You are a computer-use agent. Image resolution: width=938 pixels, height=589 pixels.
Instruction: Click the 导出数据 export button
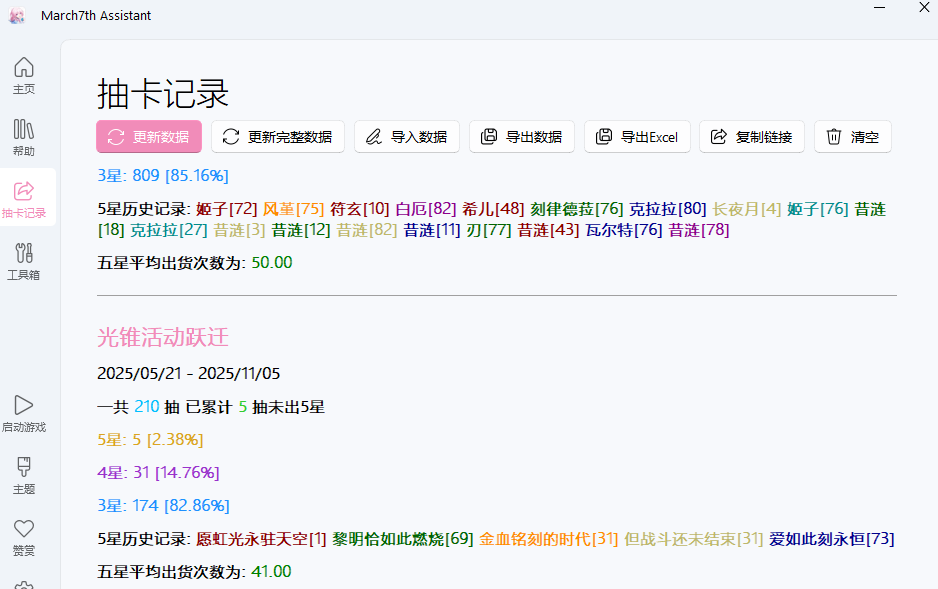click(x=521, y=137)
